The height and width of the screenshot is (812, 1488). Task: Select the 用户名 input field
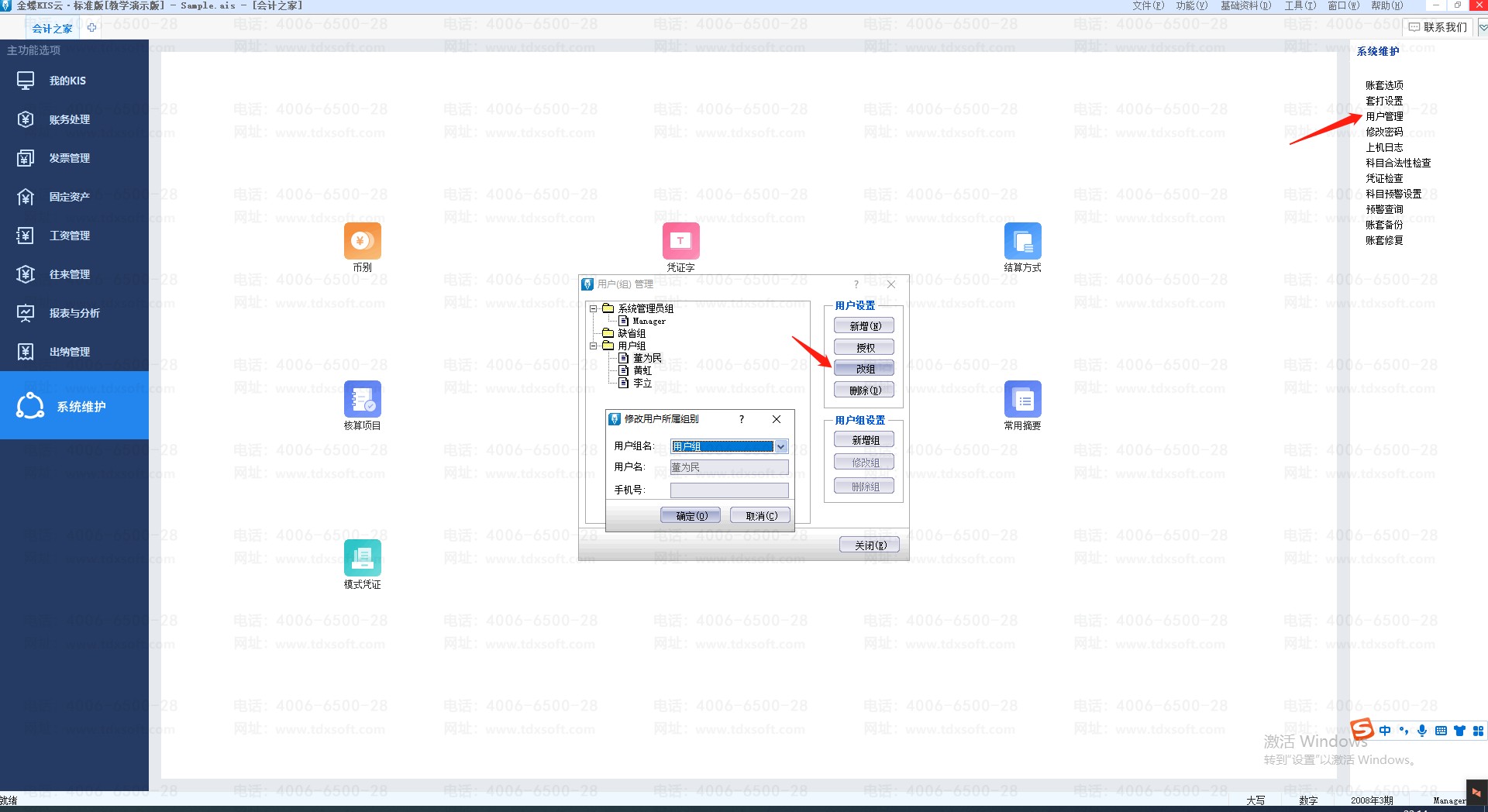pyautogui.click(x=729, y=467)
